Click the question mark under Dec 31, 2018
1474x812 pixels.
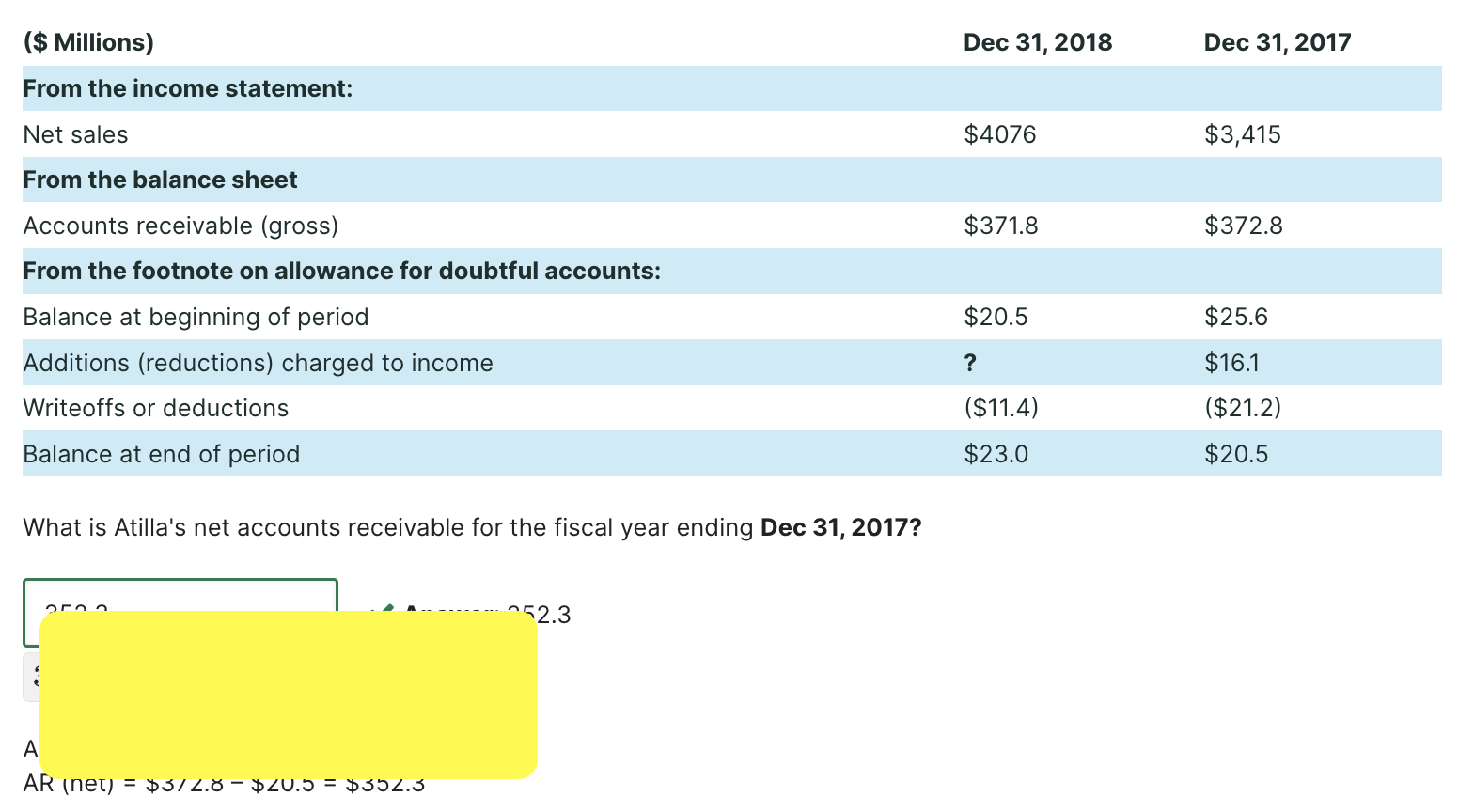pyautogui.click(x=970, y=363)
